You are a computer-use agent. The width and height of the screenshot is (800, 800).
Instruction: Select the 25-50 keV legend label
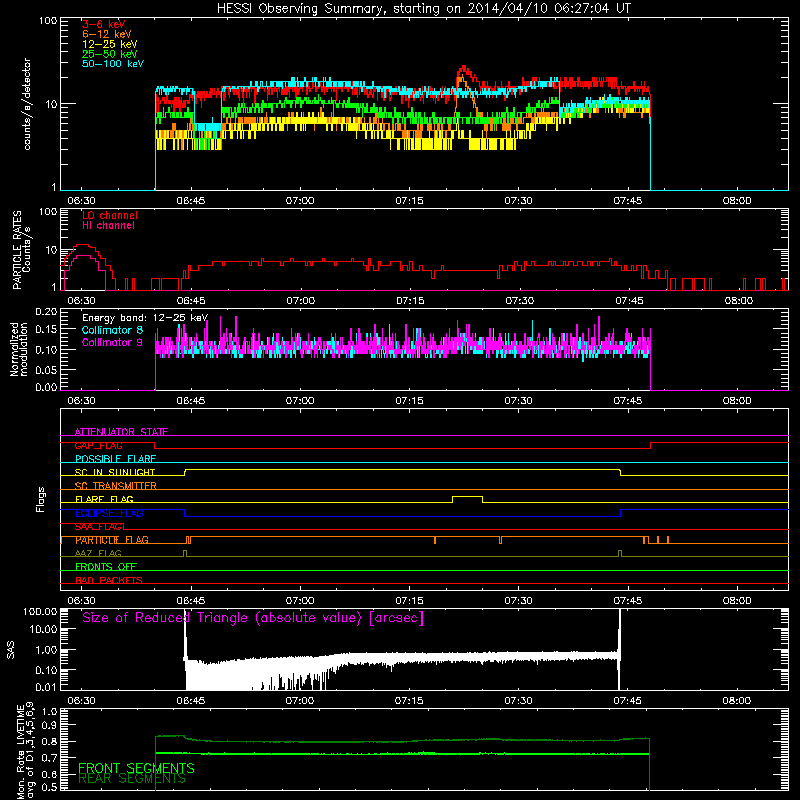point(110,54)
